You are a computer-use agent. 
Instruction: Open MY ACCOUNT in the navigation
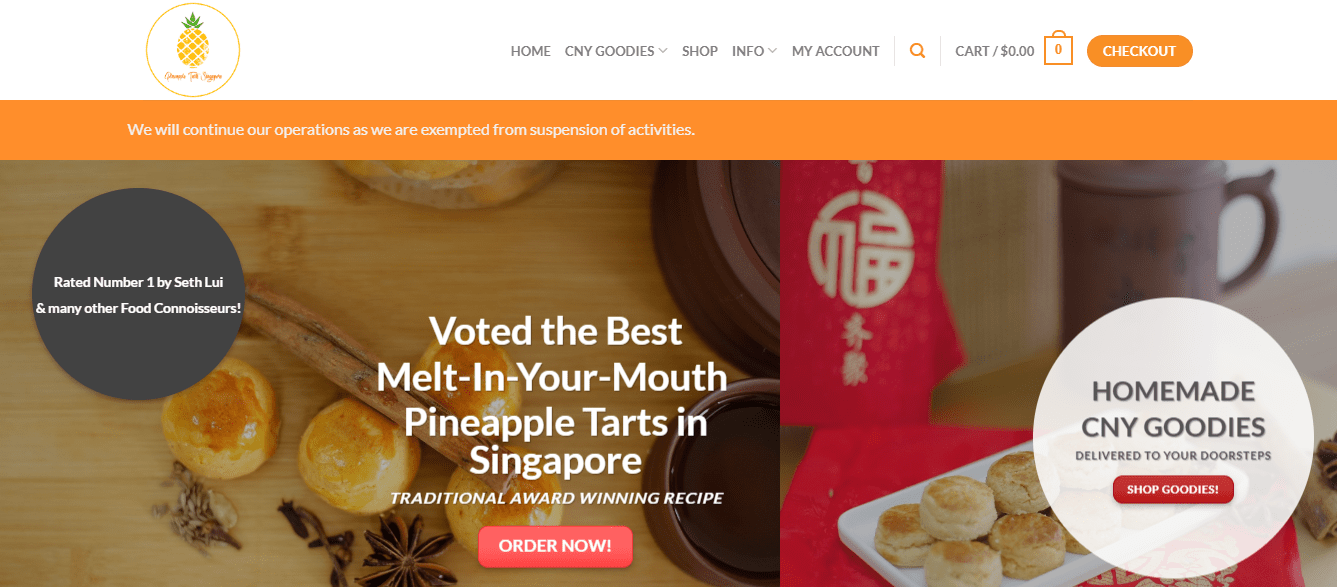click(836, 51)
